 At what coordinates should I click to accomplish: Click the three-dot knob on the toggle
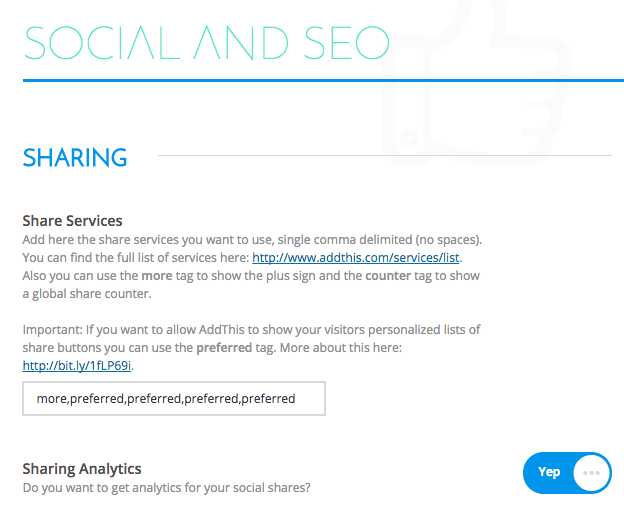point(591,473)
